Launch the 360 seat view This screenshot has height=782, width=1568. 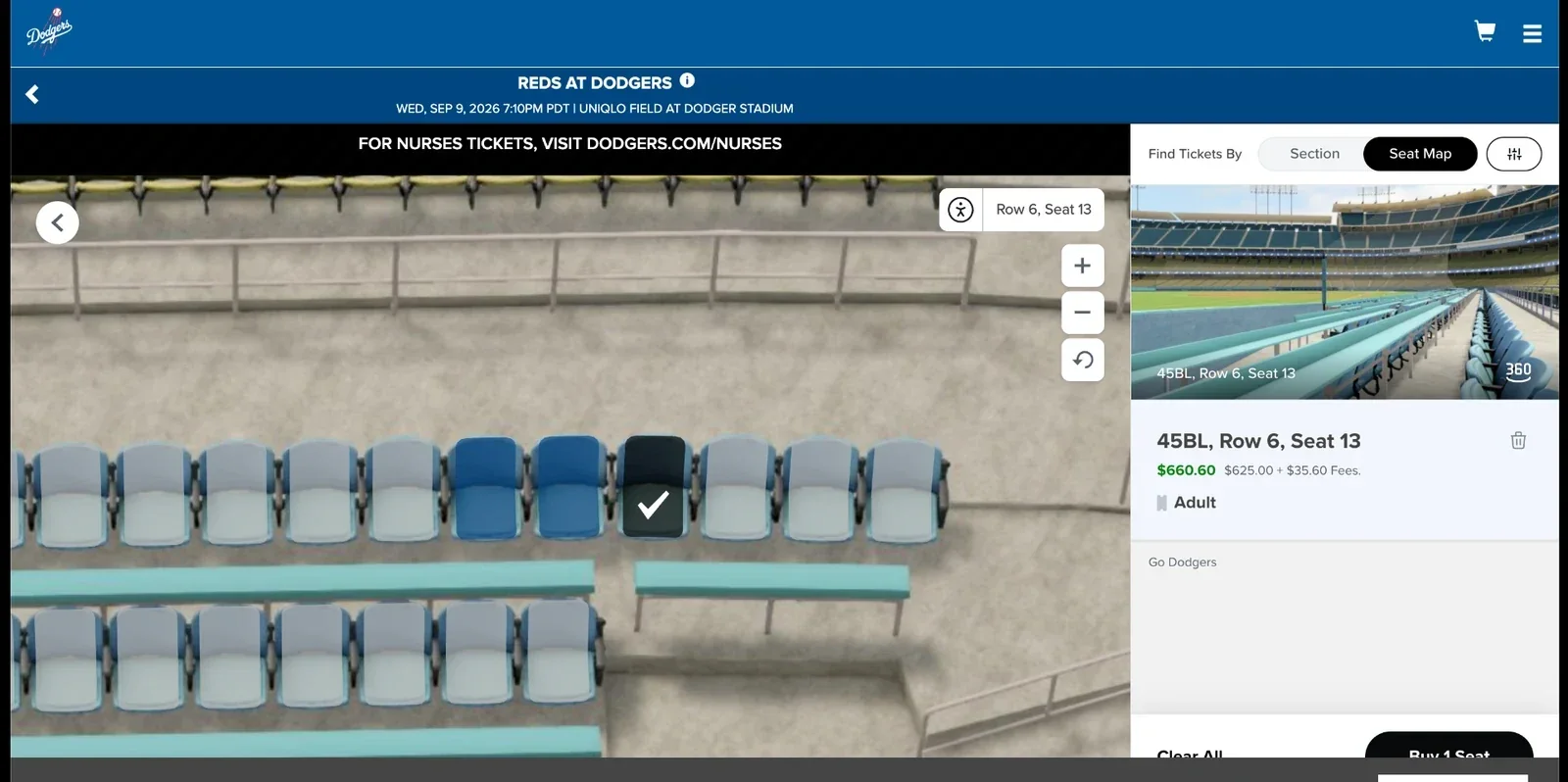pos(1518,370)
